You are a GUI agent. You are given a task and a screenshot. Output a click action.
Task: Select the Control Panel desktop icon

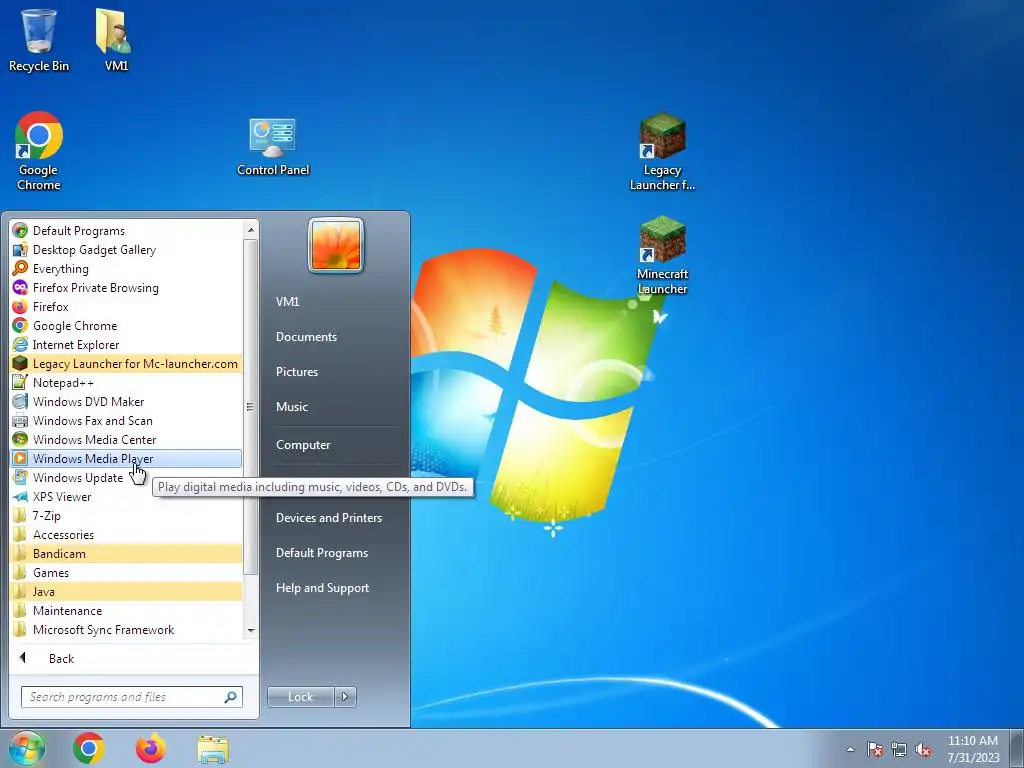pos(273,147)
